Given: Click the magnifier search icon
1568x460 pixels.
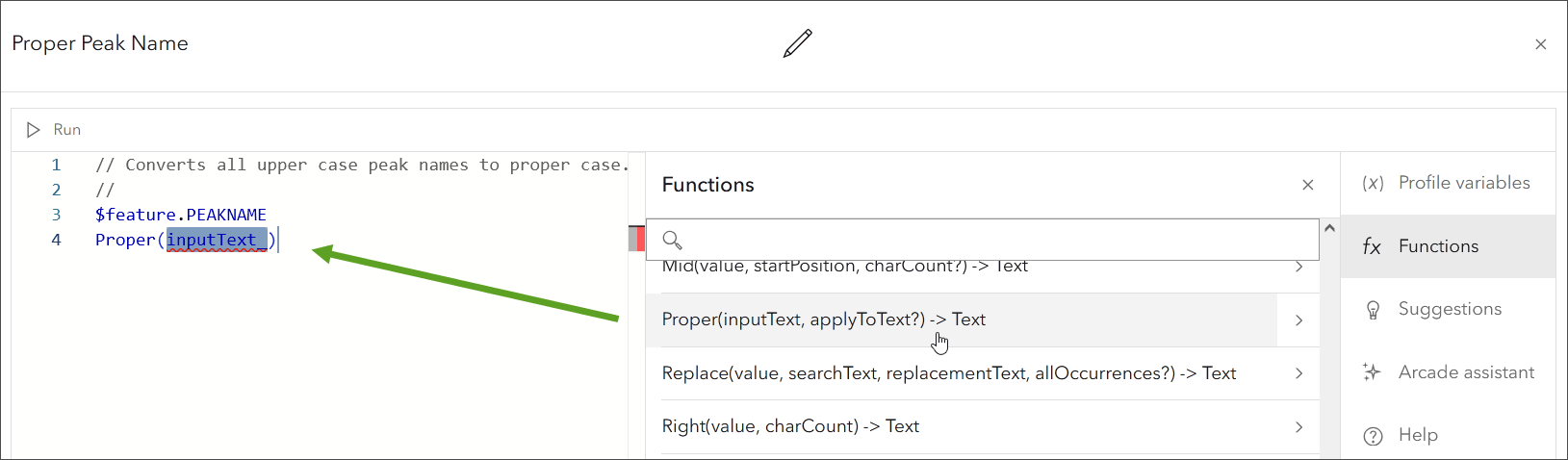Looking at the screenshot, I should 673,240.
